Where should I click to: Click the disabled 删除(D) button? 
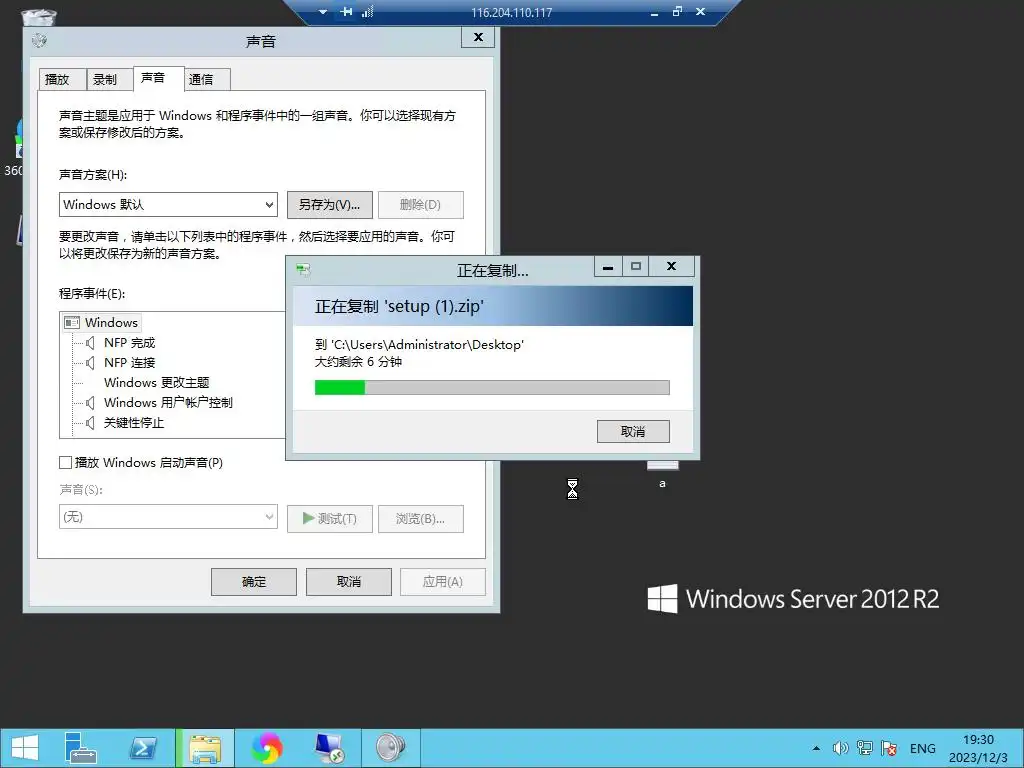point(421,204)
